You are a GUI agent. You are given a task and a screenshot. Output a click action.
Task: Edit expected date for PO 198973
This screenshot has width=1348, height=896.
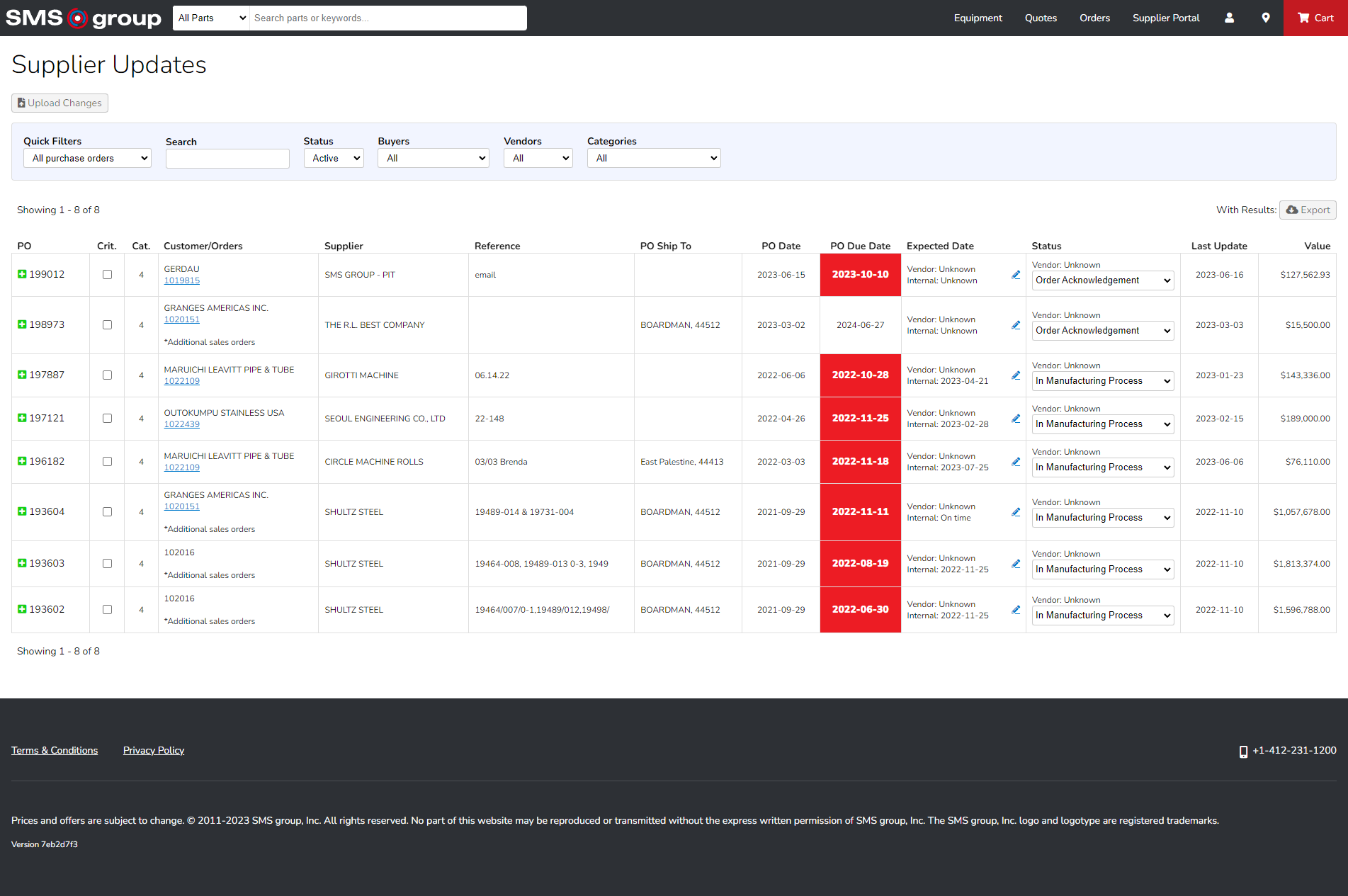click(x=1016, y=325)
